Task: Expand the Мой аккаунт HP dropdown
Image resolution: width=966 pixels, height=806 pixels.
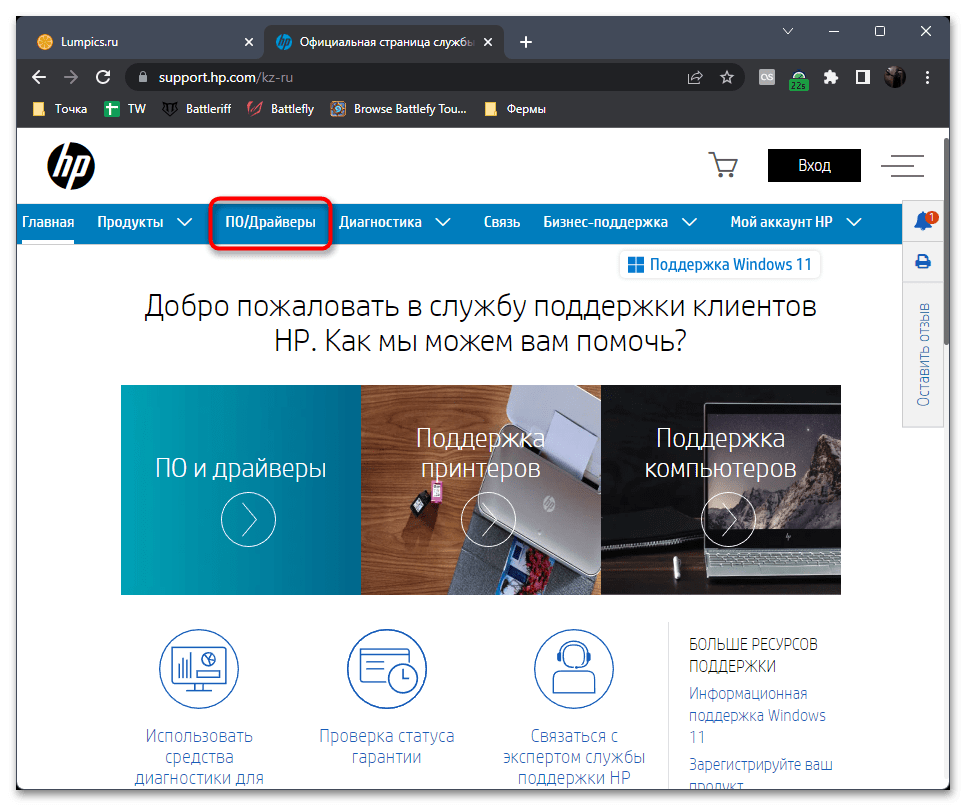Action: pos(853,222)
